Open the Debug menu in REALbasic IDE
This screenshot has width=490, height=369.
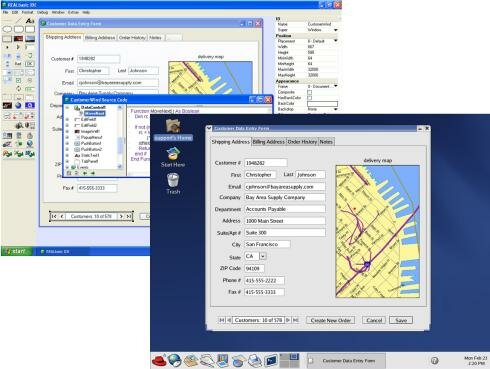click(x=42, y=12)
